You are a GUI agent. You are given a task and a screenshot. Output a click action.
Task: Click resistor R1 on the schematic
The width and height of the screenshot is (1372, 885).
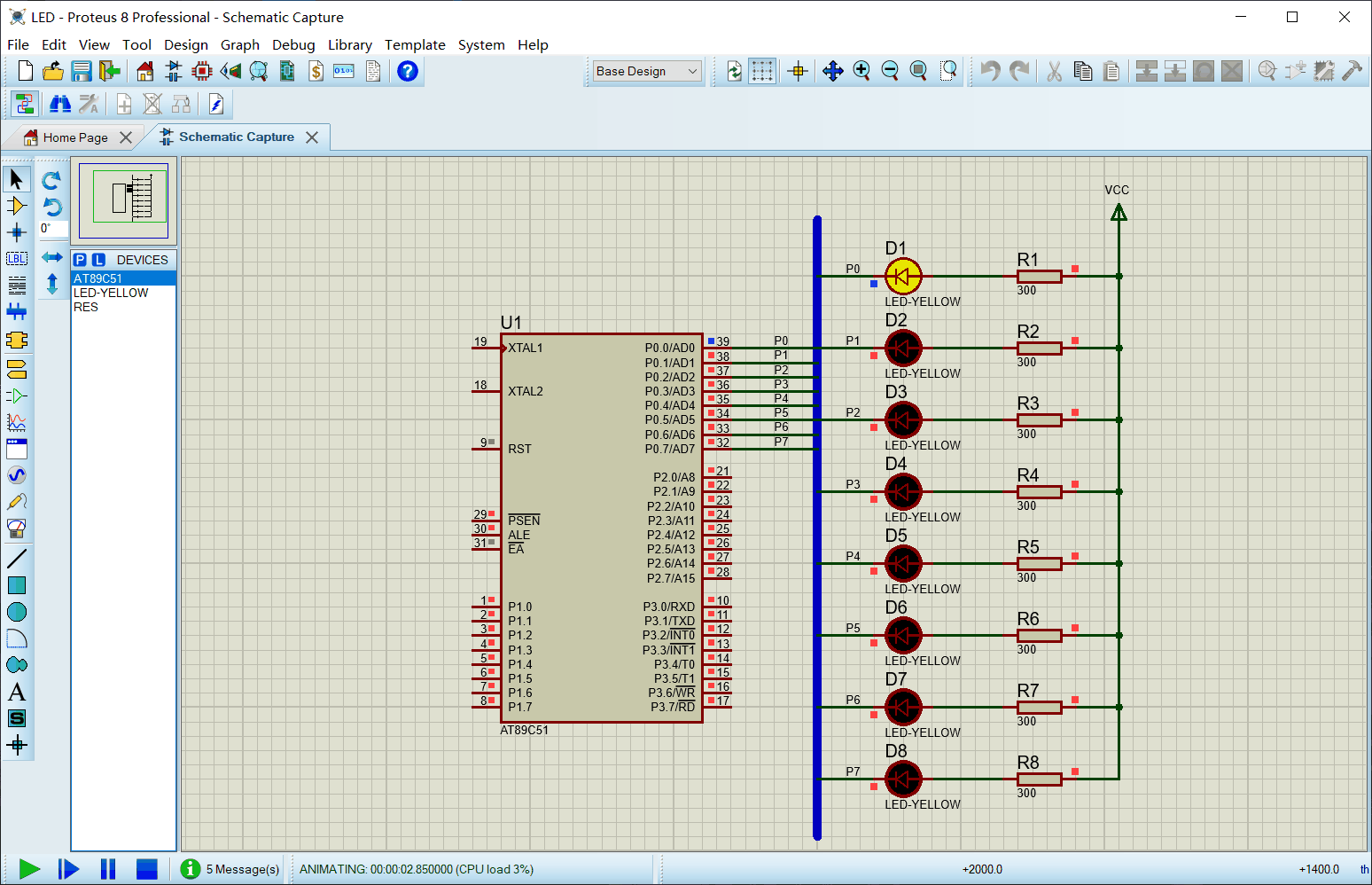tap(1040, 277)
